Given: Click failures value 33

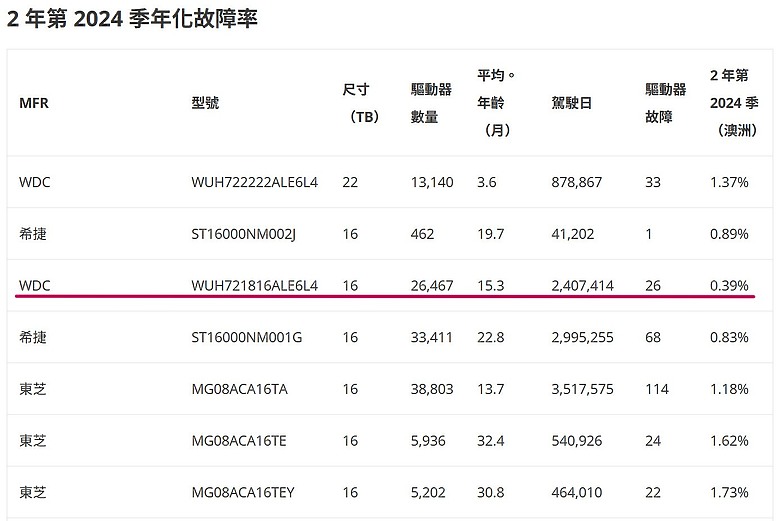Looking at the screenshot, I should click(x=653, y=182).
